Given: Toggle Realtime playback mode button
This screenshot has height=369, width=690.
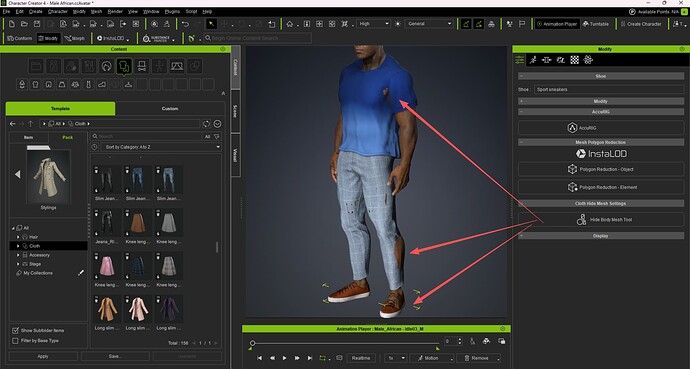Looking at the screenshot, I should (361, 358).
